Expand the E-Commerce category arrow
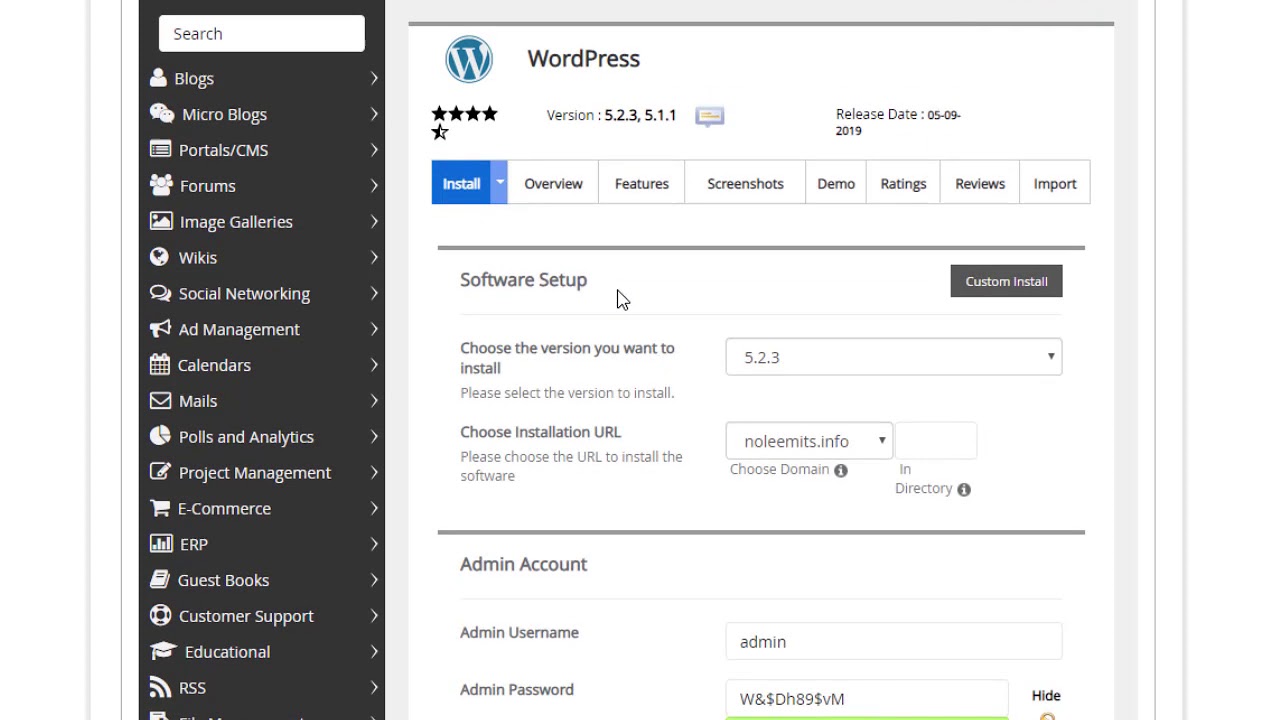 [x=374, y=508]
